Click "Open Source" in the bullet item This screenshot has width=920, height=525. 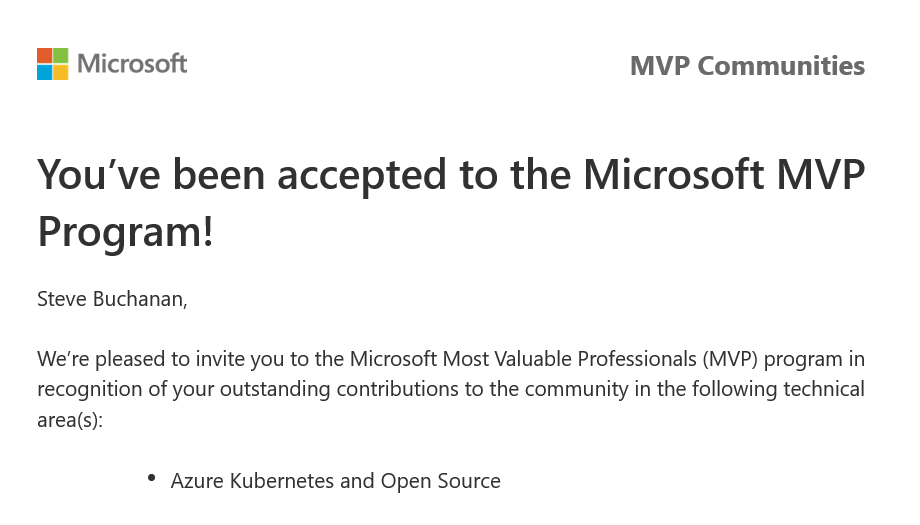[x=440, y=481]
